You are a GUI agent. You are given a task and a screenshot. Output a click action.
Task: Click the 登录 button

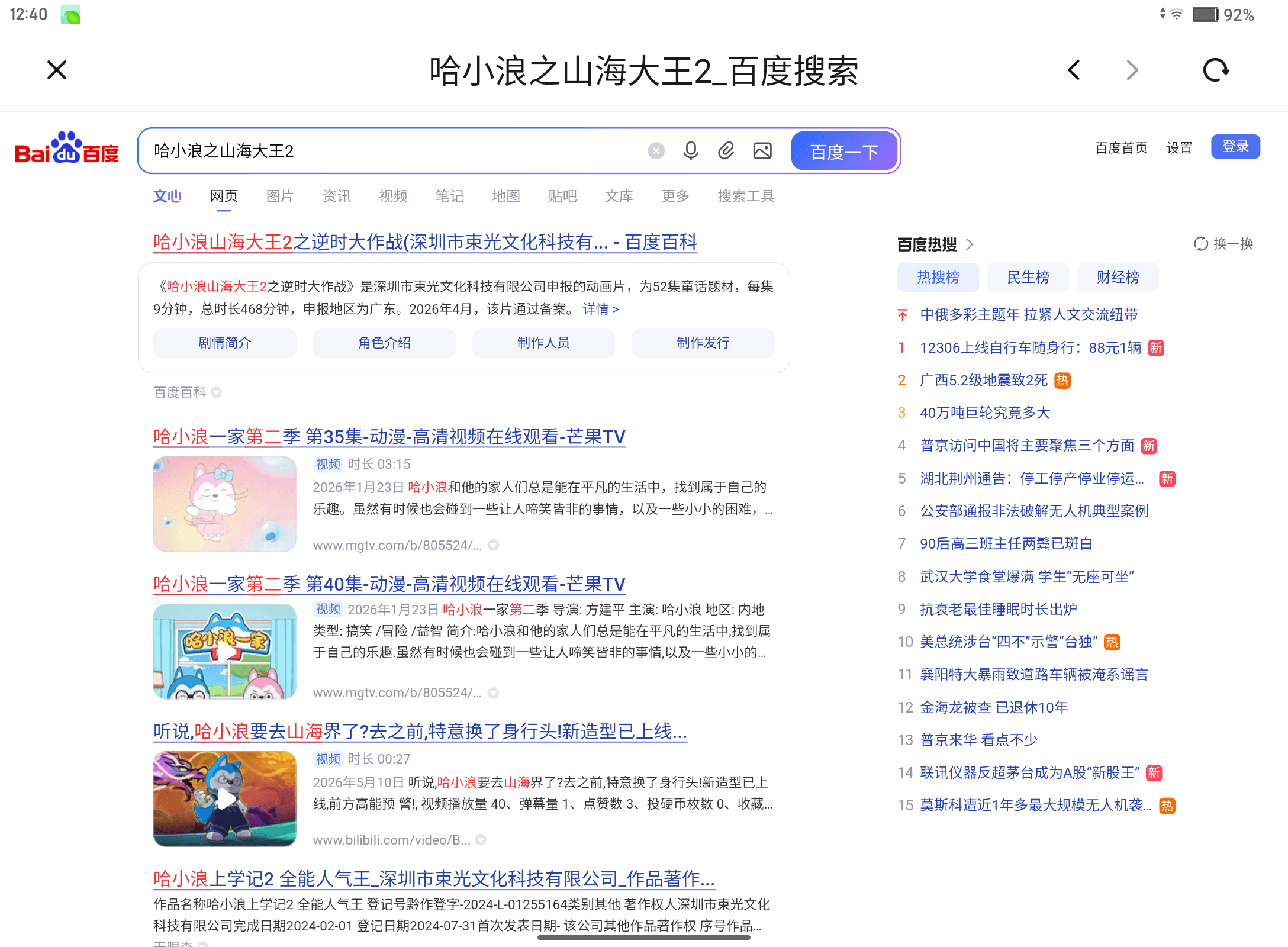[x=1235, y=146]
